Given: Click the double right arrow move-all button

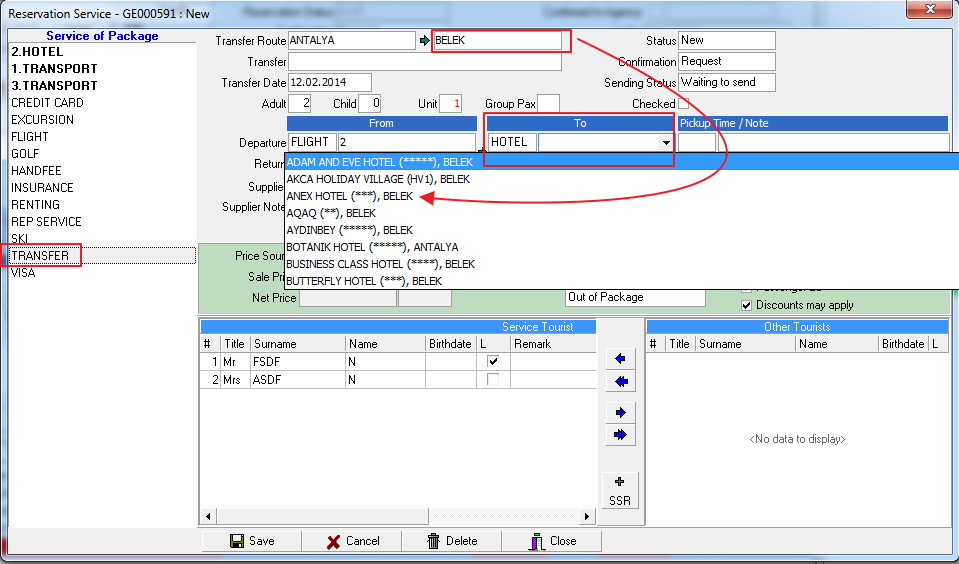Looking at the screenshot, I should pos(620,435).
